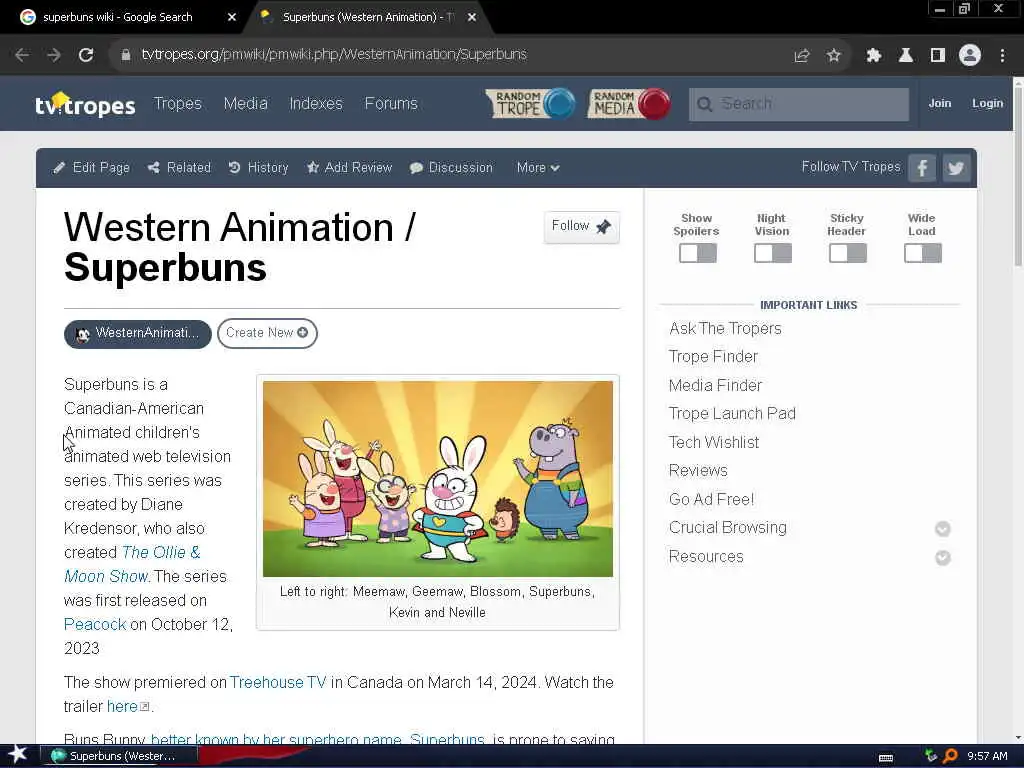Screen dimensions: 1024x768
Task: Close the Superbuns TV Tropes tab
Action: [x=472, y=17]
